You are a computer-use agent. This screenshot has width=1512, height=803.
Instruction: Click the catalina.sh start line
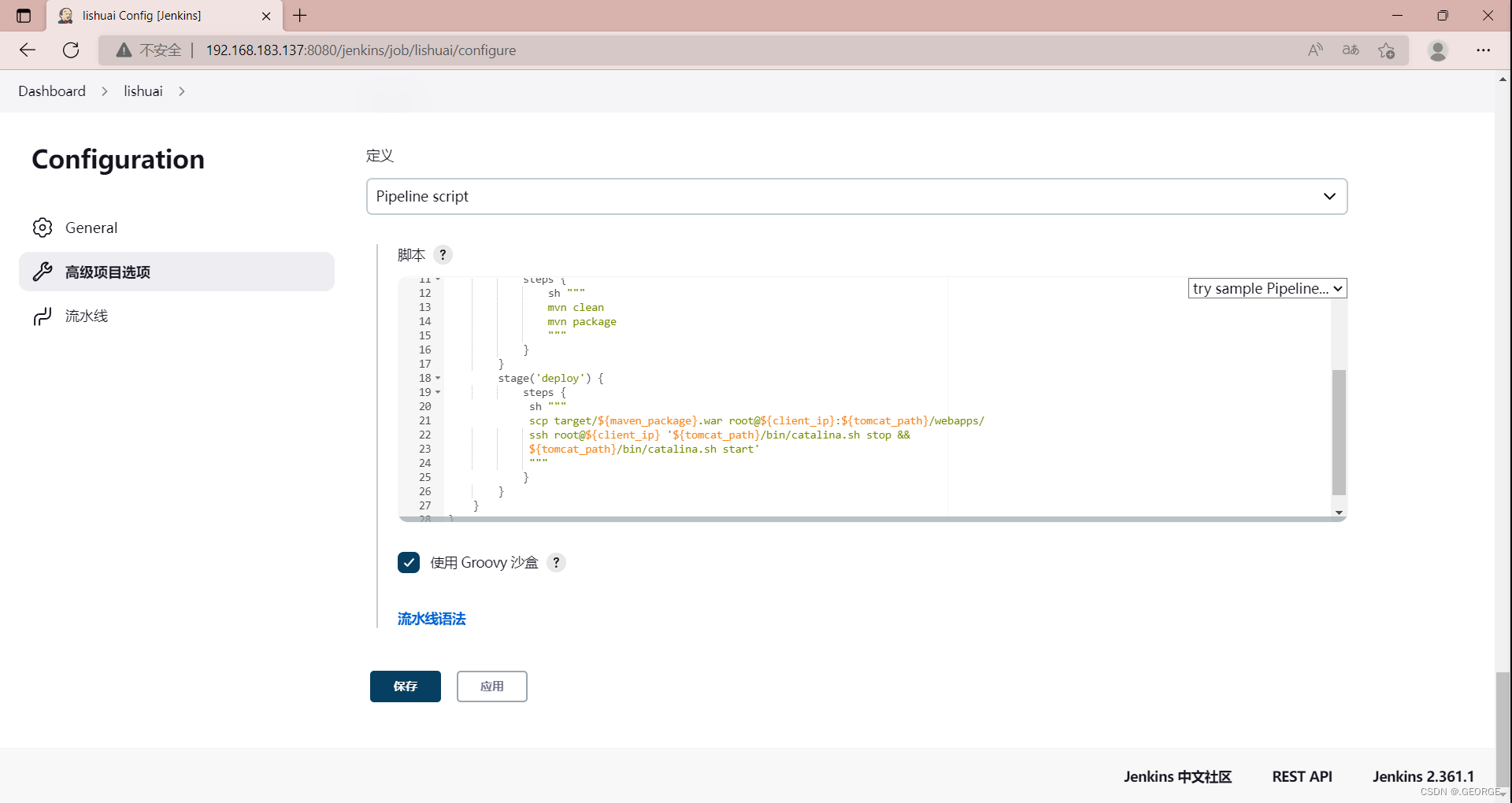pyautogui.click(x=644, y=449)
